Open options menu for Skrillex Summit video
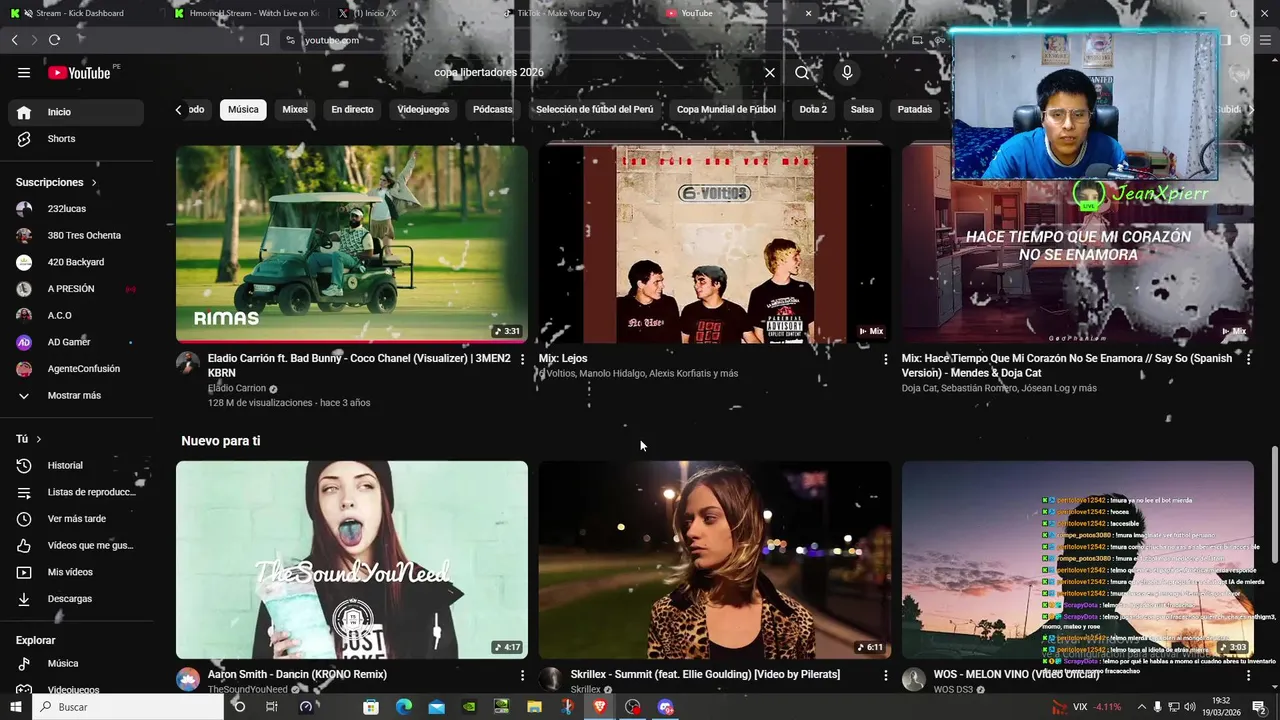1280x720 pixels. click(885, 675)
